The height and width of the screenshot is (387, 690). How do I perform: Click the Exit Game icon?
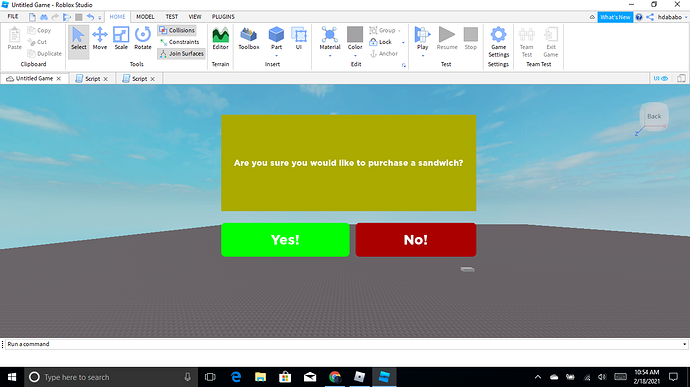pos(551,42)
